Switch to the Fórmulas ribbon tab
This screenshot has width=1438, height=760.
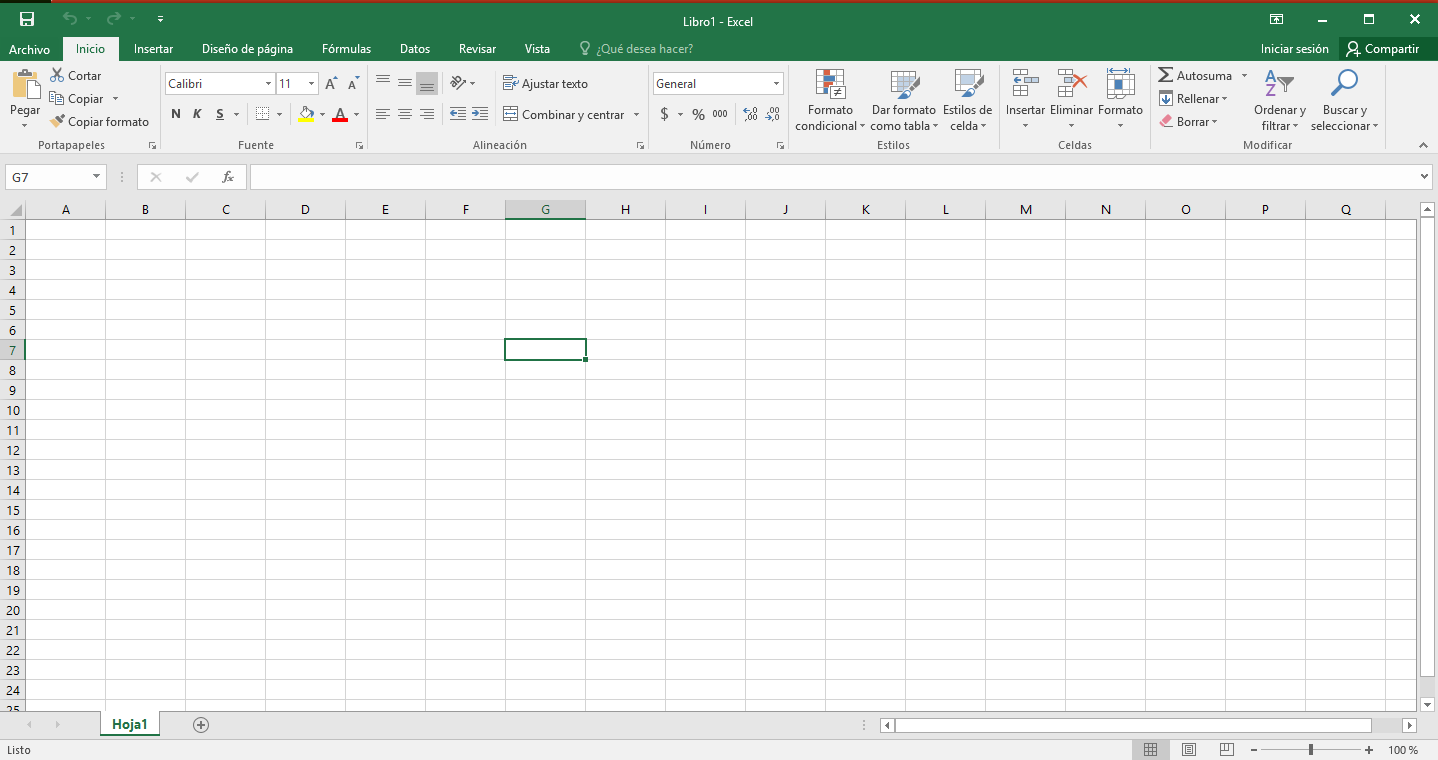[x=346, y=49]
